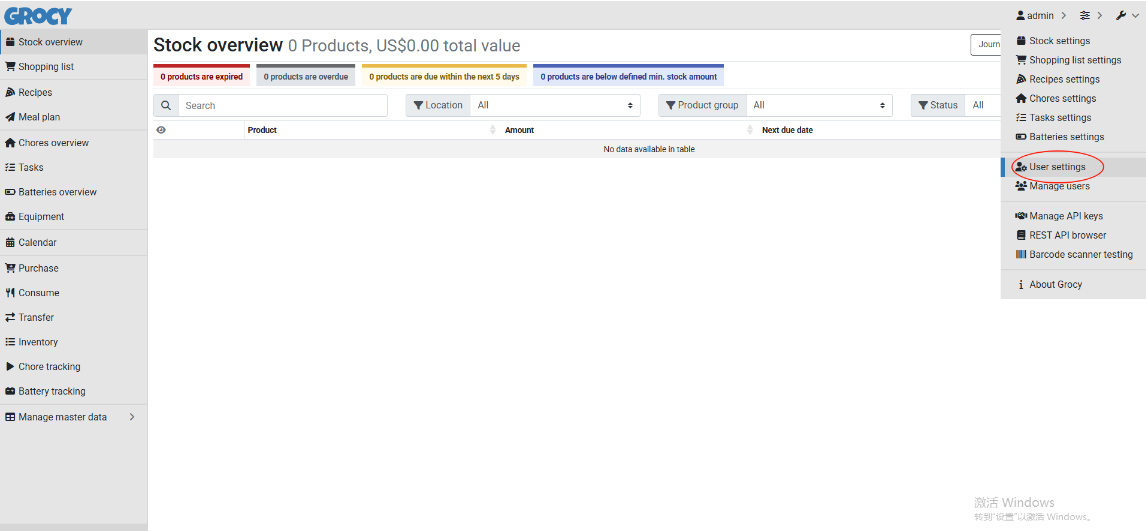Click the Status filter funnel icon
Image resolution: width=1146 pixels, height=531 pixels.
click(924, 105)
